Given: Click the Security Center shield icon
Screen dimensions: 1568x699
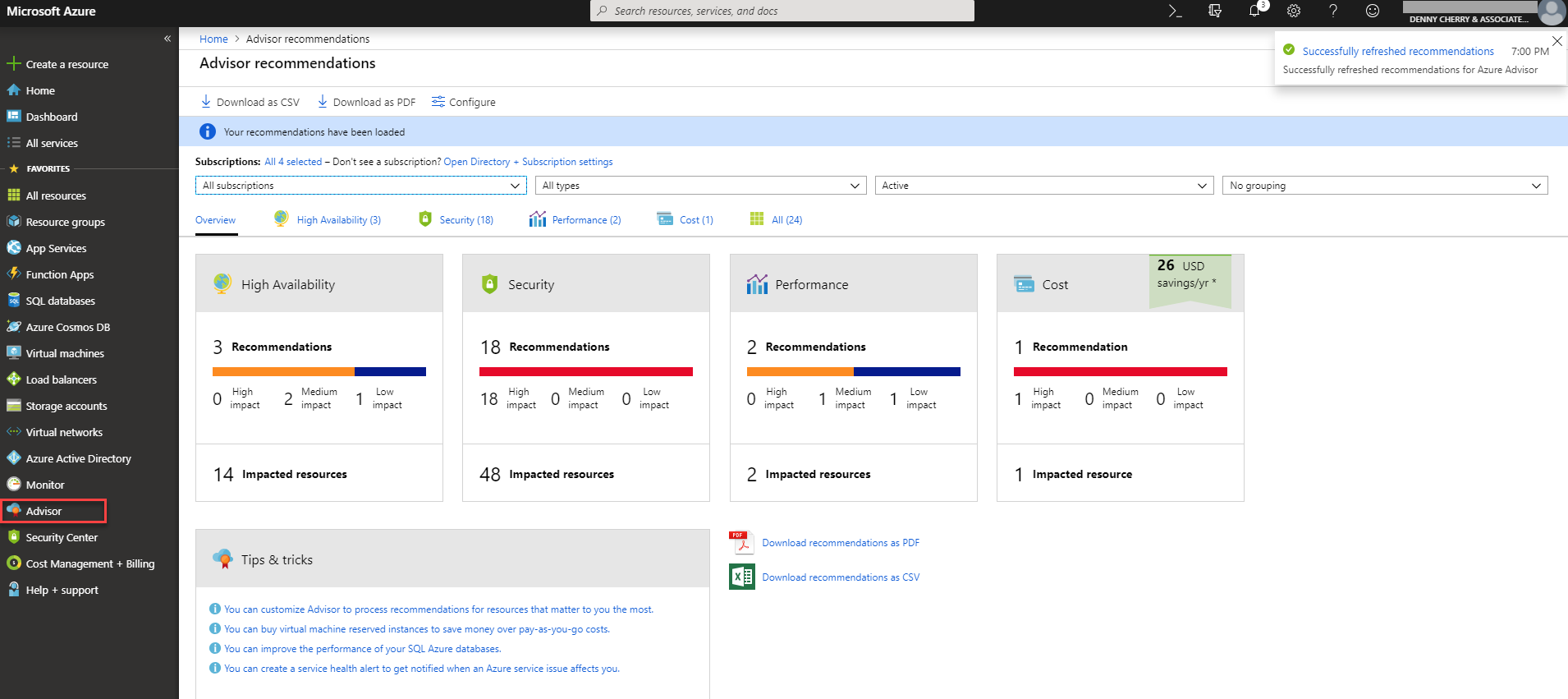Looking at the screenshot, I should (x=14, y=537).
